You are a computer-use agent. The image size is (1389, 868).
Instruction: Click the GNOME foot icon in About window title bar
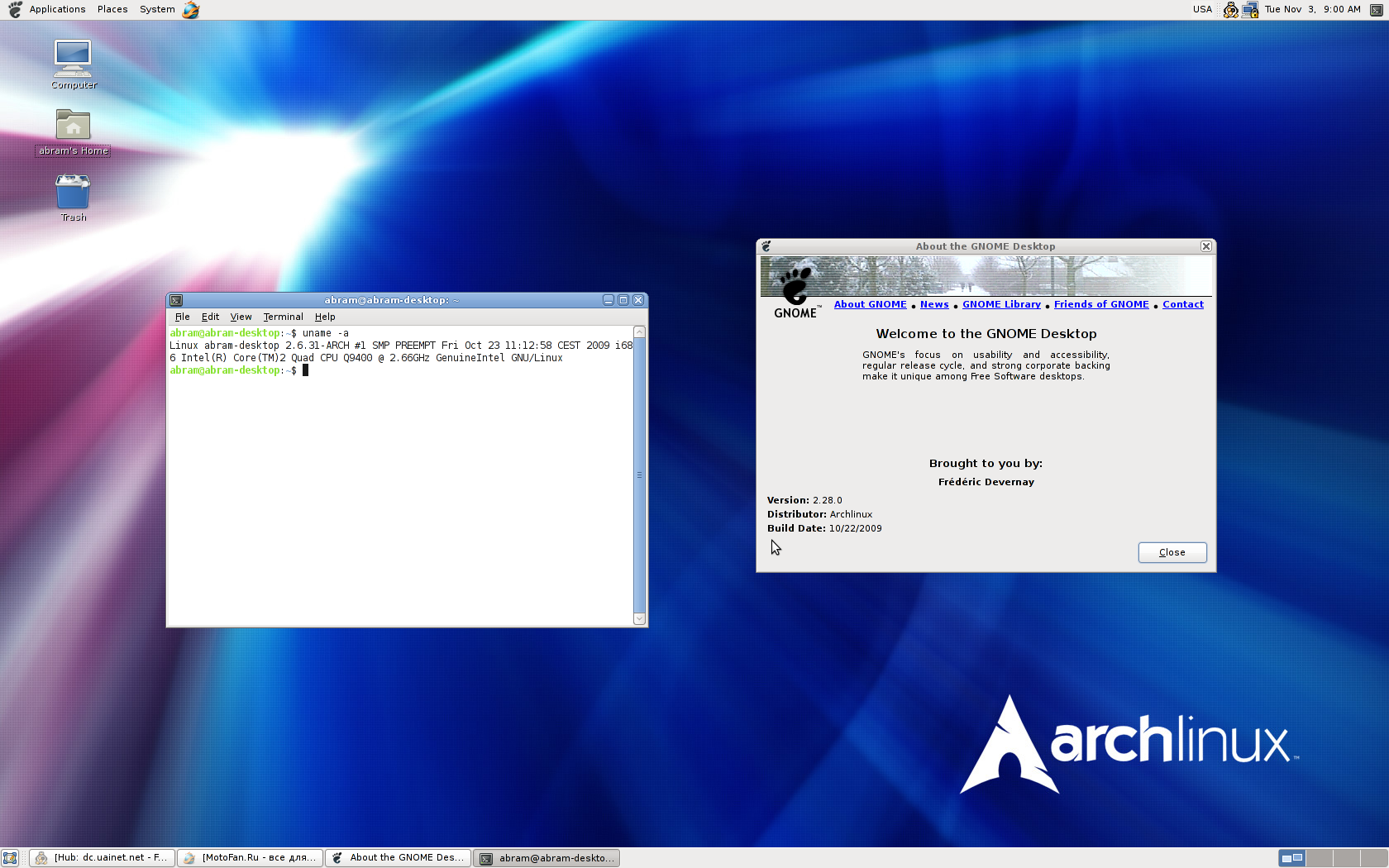click(x=766, y=246)
